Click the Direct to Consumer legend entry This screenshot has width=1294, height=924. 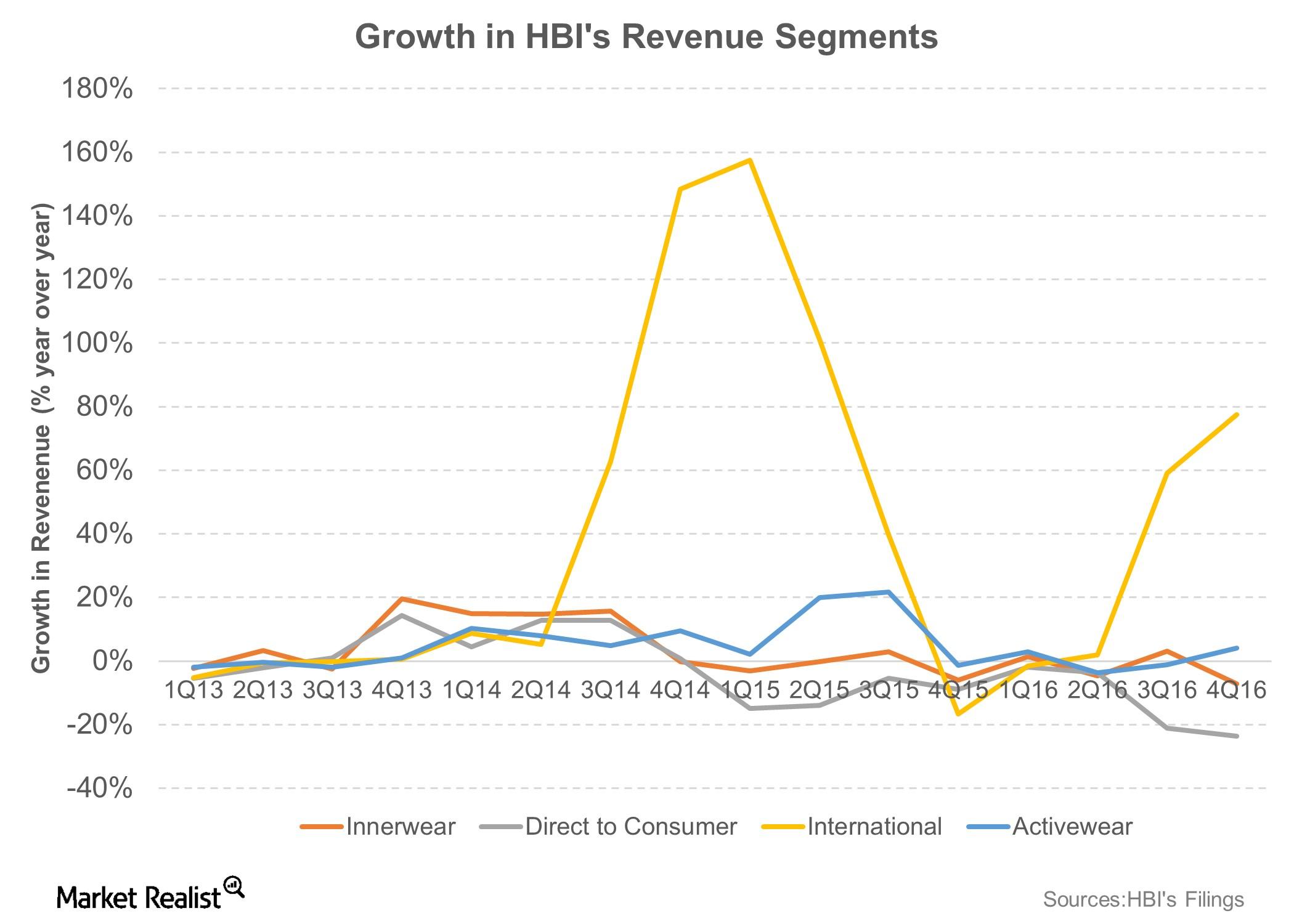pos(608,827)
